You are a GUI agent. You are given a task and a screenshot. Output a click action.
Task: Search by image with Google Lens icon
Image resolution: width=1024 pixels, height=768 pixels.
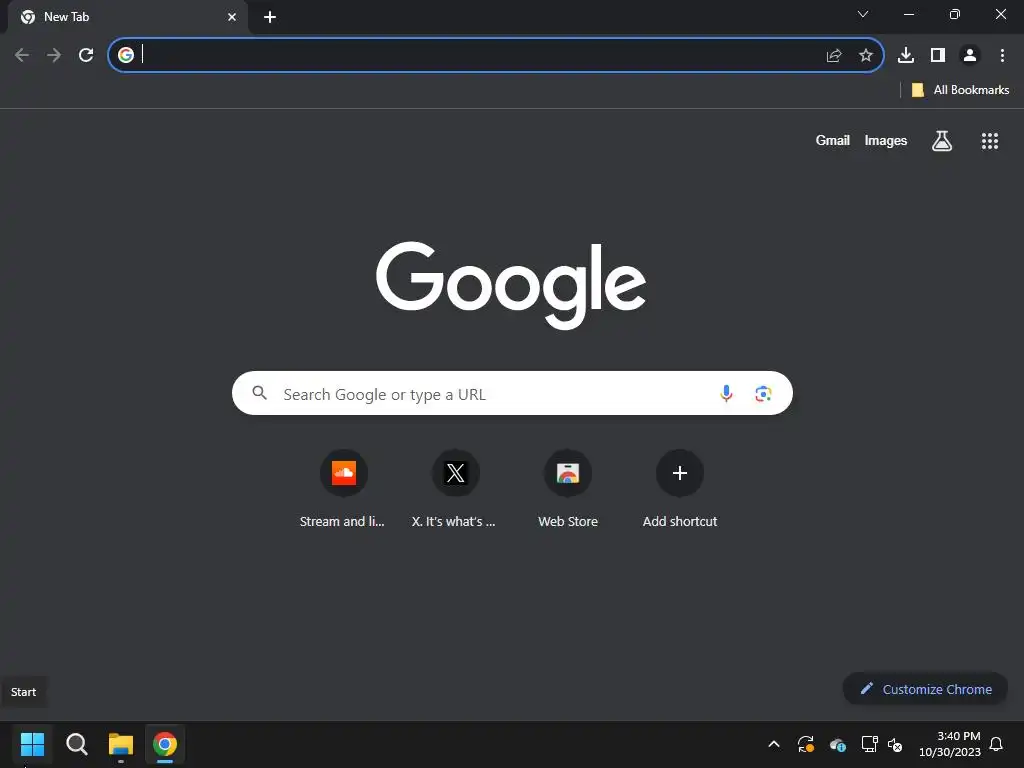click(x=763, y=393)
